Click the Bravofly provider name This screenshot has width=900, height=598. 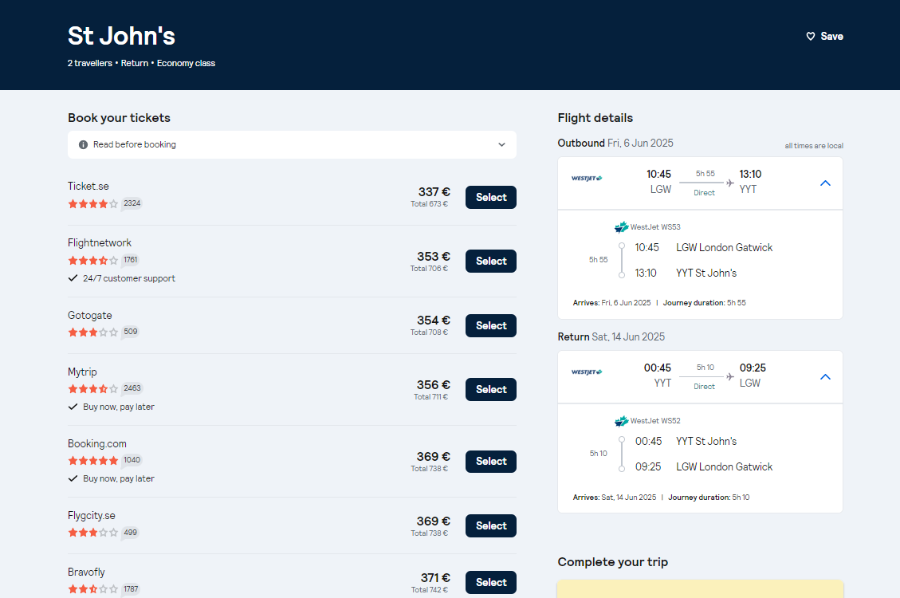tap(86, 573)
